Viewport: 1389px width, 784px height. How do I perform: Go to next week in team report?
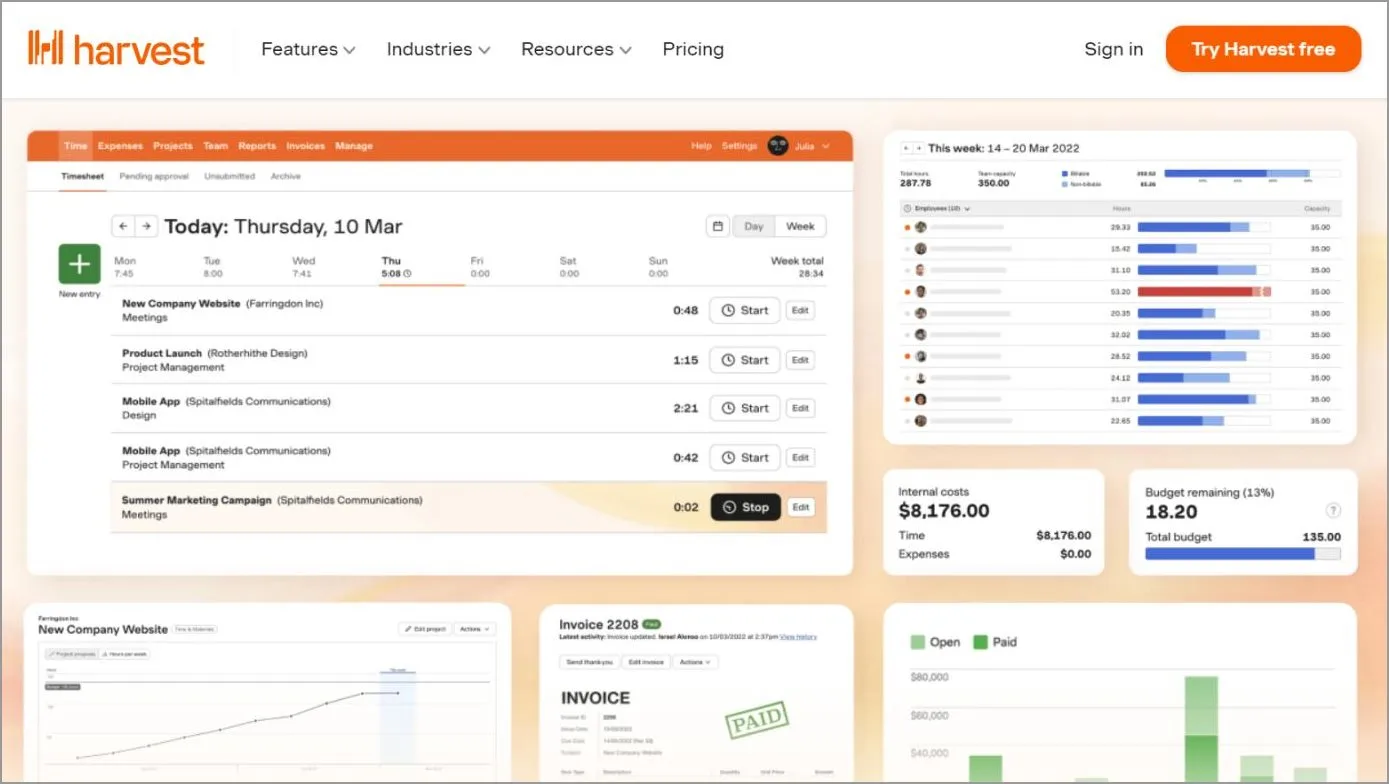918,148
